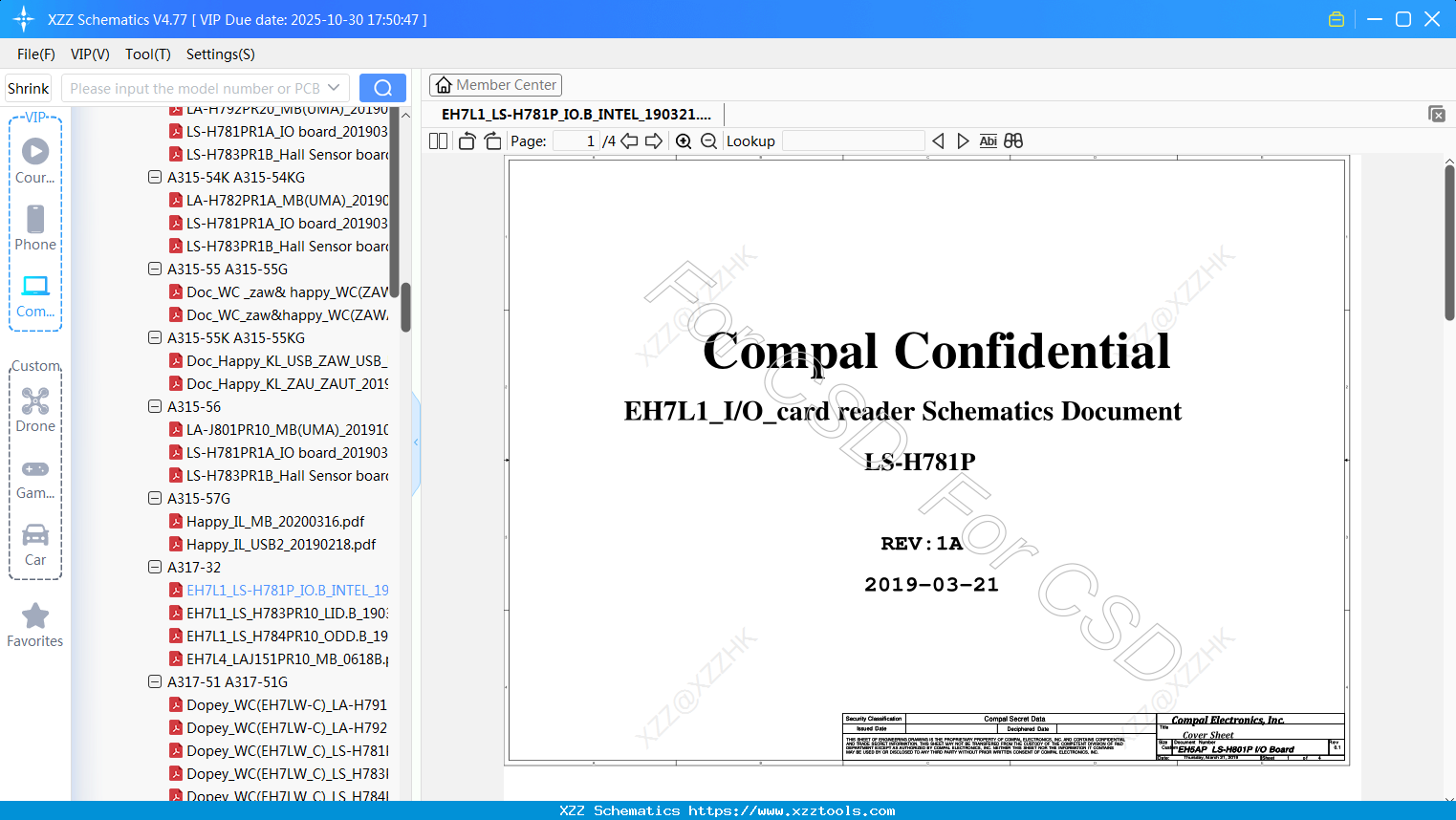1456x820 pixels.
Task: Open the Car category
Action: (35, 544)
